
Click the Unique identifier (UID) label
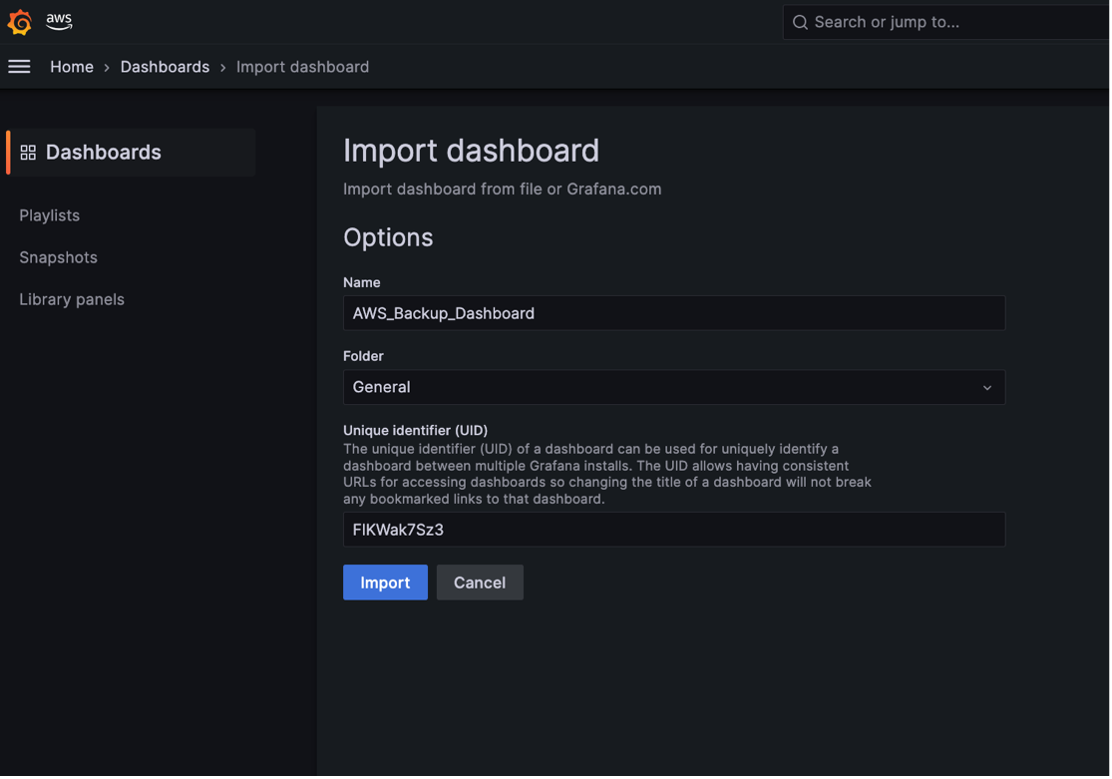point(415,431)
